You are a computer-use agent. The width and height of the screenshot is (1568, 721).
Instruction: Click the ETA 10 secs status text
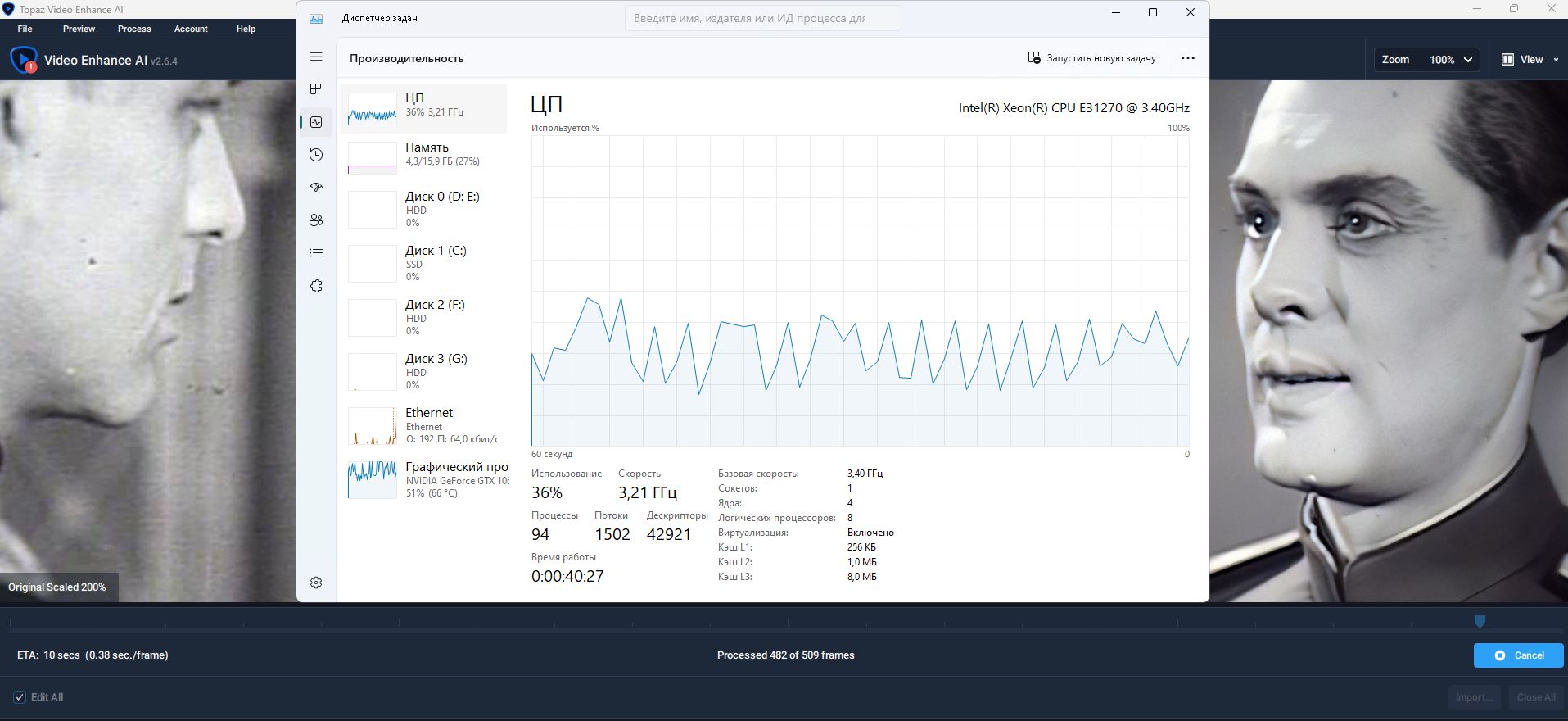pos(93,655)
